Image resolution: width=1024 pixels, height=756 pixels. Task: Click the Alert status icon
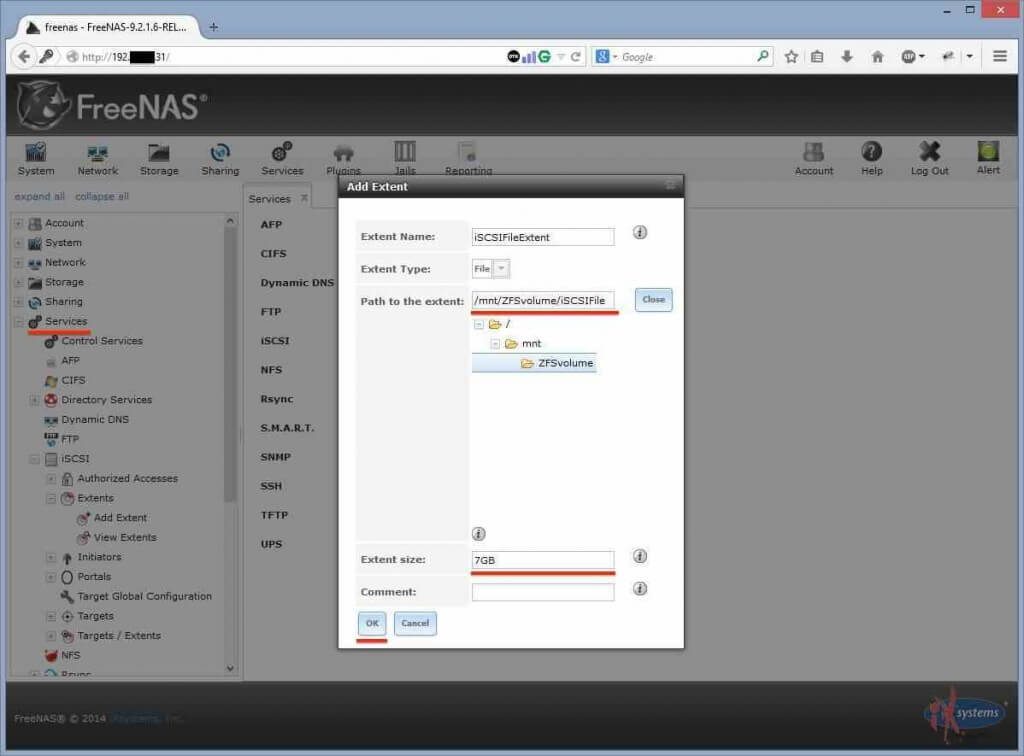pyautogui.click(x=988, y=159)
